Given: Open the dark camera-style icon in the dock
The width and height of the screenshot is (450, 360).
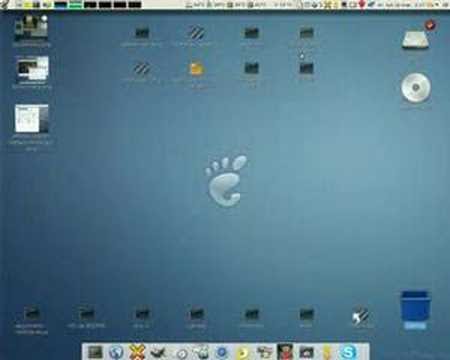Looking at the screenshot, I should [x=306, y=352].
